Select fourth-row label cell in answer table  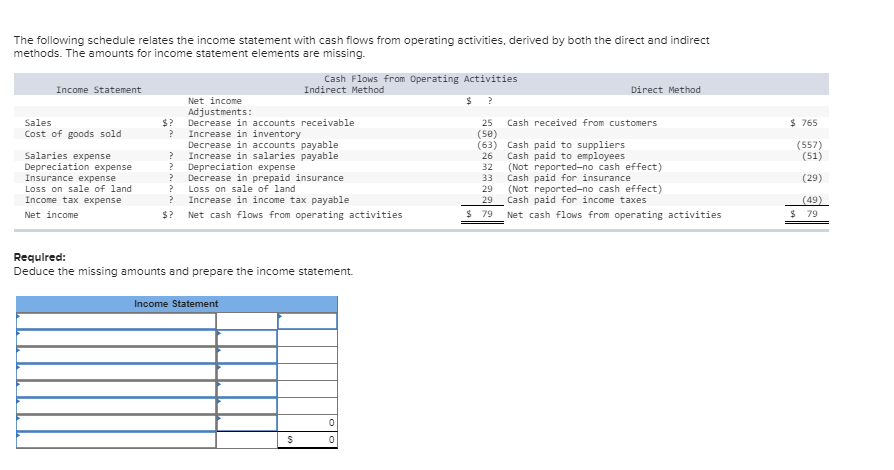pos(116,372)
